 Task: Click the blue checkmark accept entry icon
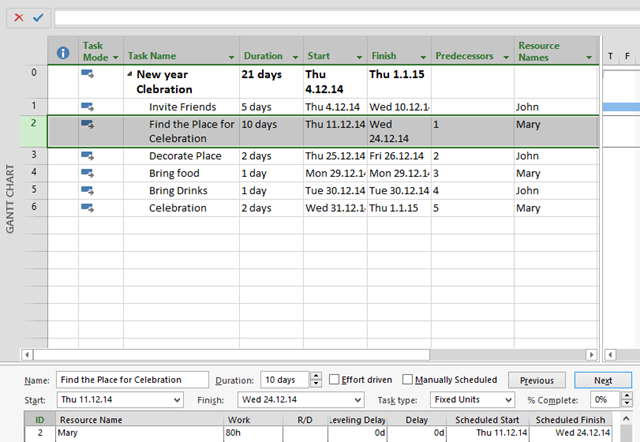click(38, 17)
